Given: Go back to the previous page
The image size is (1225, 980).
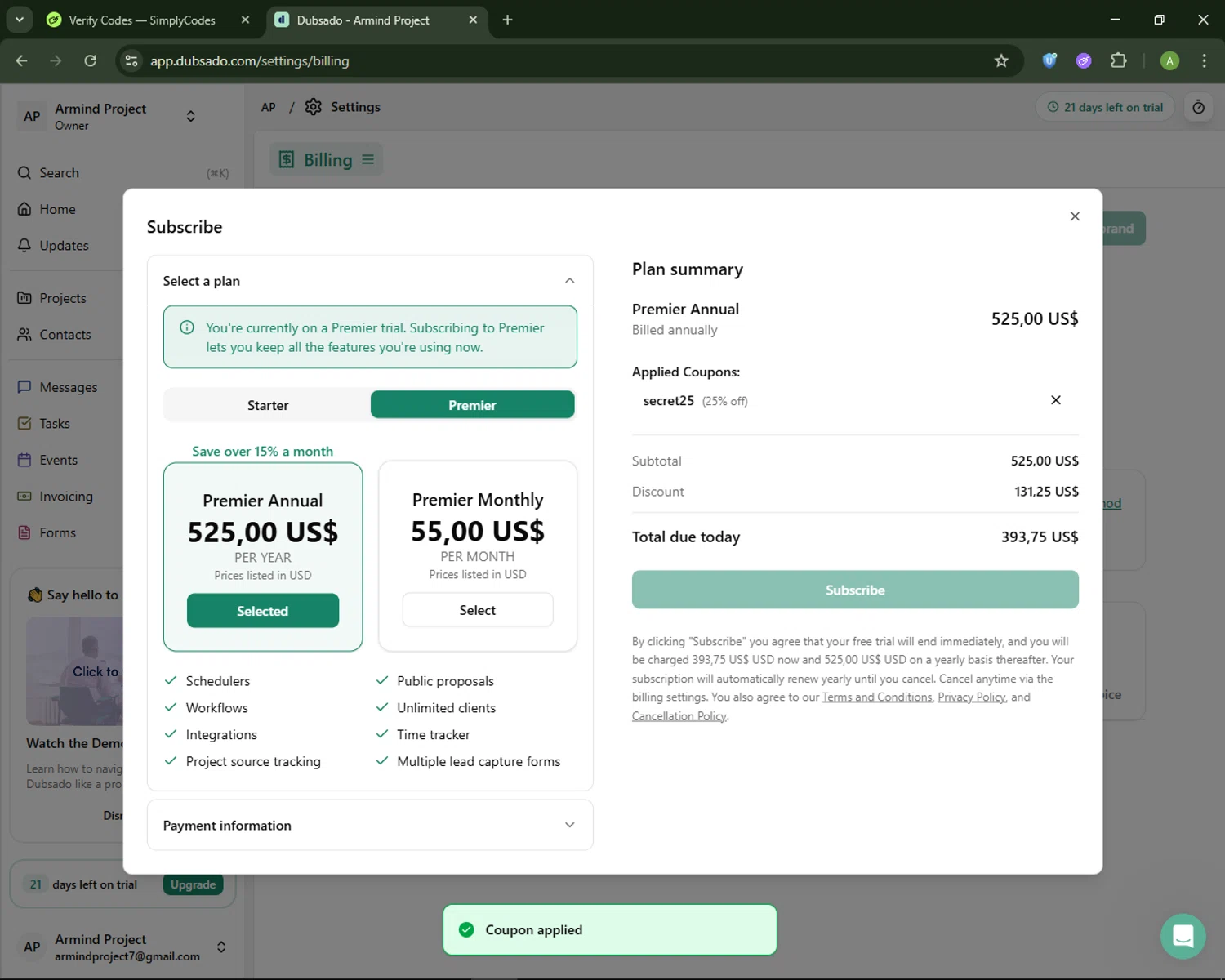Looking at the screenshot, I should pyautogui.click(x=22, y=60).
